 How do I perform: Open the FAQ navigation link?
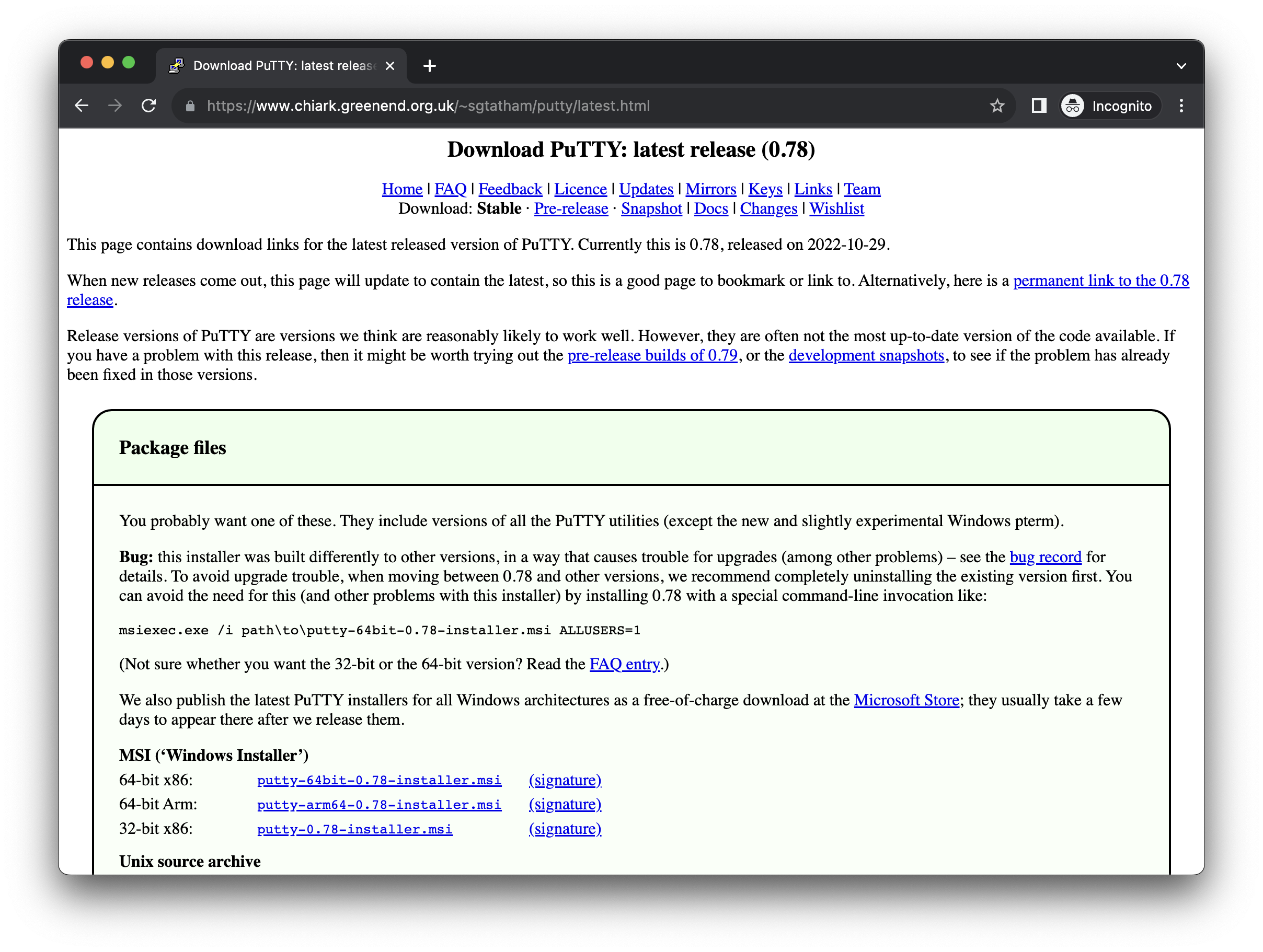(x=451, y=189)
